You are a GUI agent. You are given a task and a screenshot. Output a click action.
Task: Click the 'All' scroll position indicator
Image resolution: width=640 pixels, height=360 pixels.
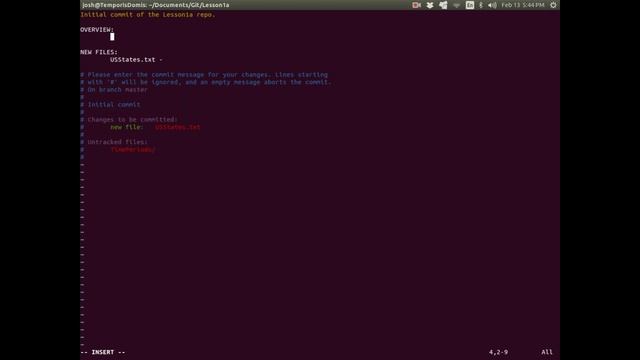pos(547,352)
